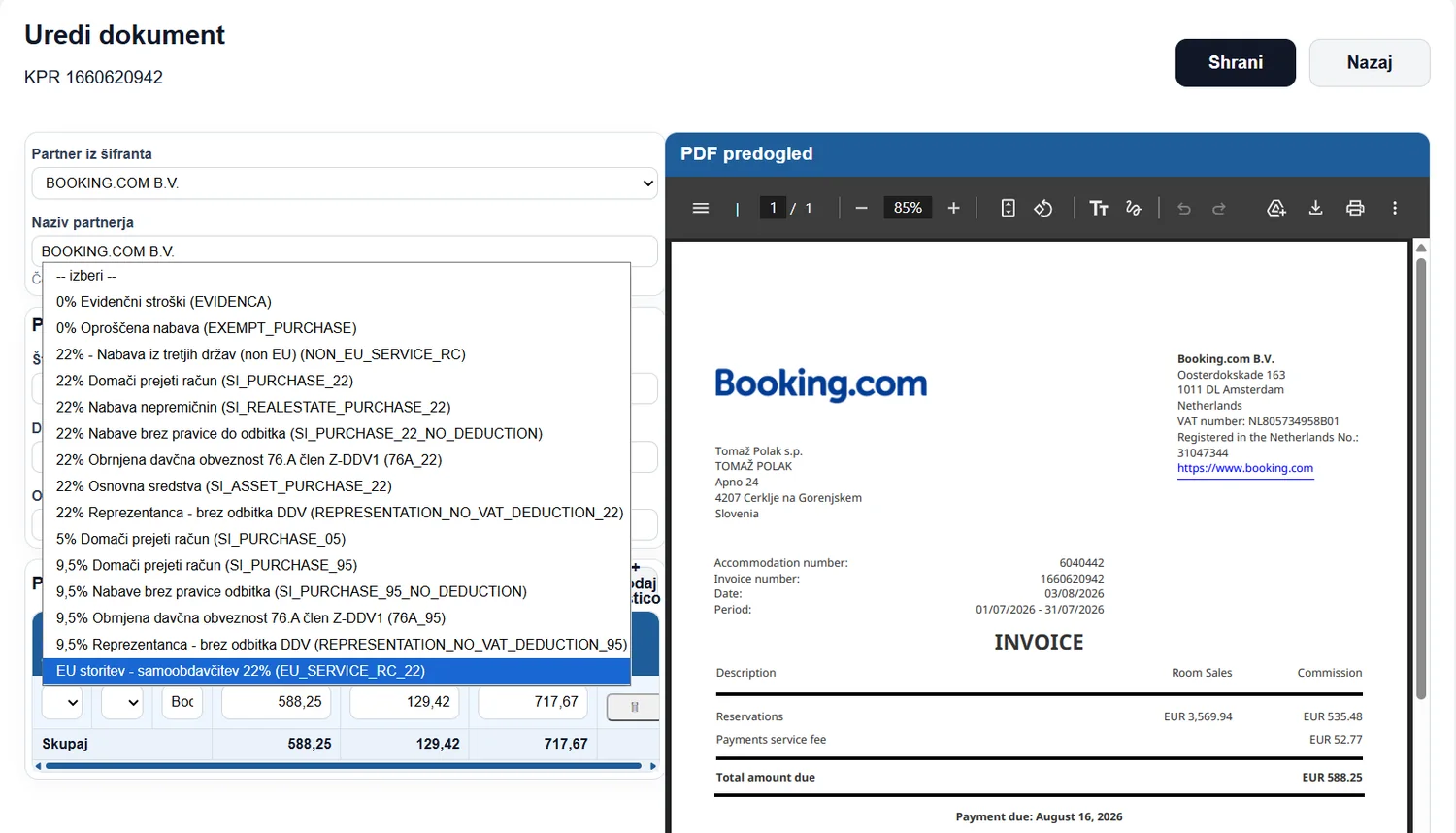This screenshot has width=1456, height=833.
Task: Click the horizontal scrollbar right arrow
Action: [653, 766]
